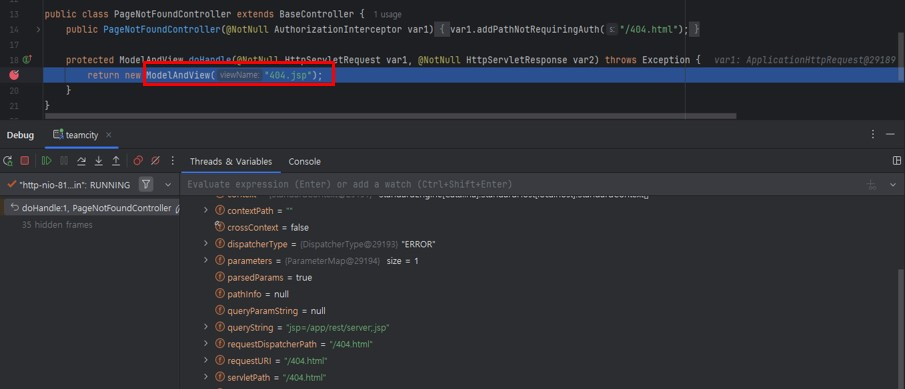Viewport: 905px width, 389px height.
Task: Click the field icon beside contextPath
Action: click(x=219, y=211)
